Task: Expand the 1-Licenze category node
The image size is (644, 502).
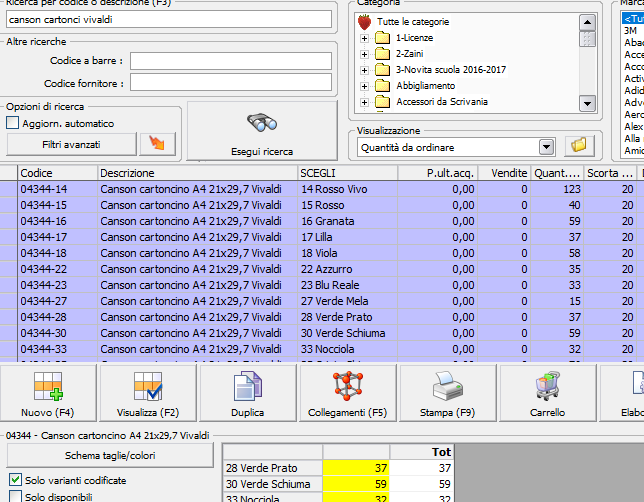Action: click(364, 38)
